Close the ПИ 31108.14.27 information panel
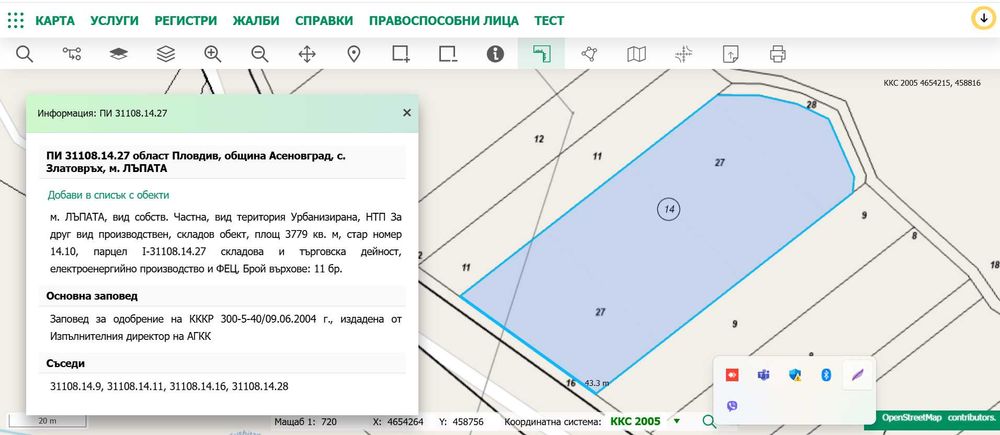 407,113
